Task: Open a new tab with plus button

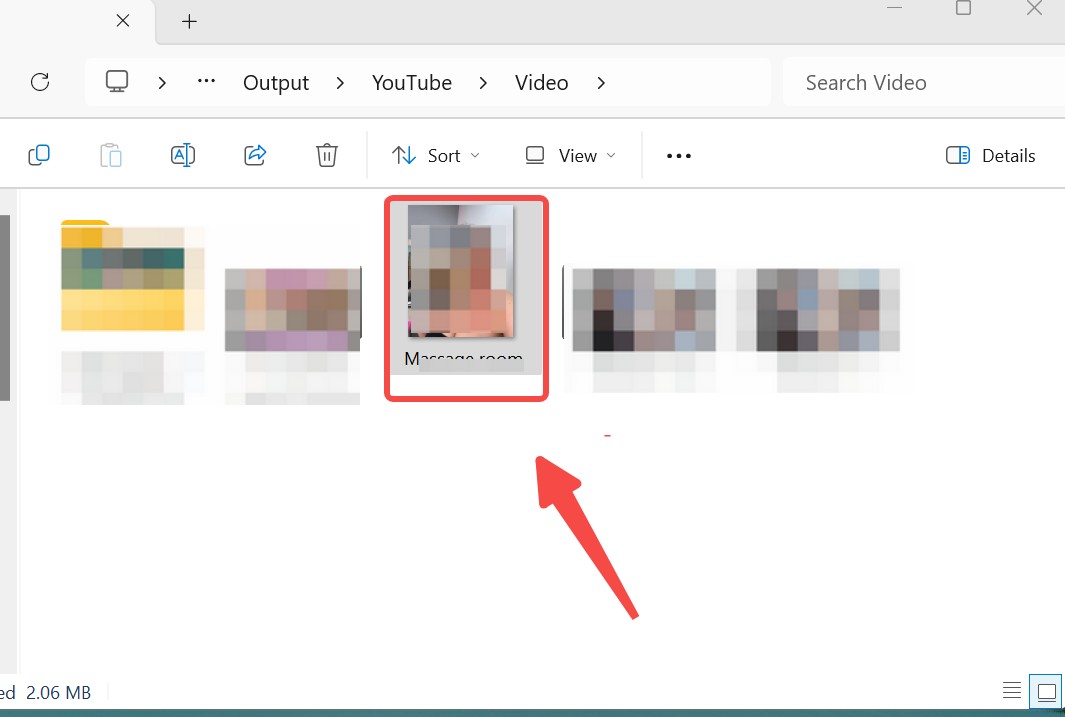Action: click(x=189, y=22)
